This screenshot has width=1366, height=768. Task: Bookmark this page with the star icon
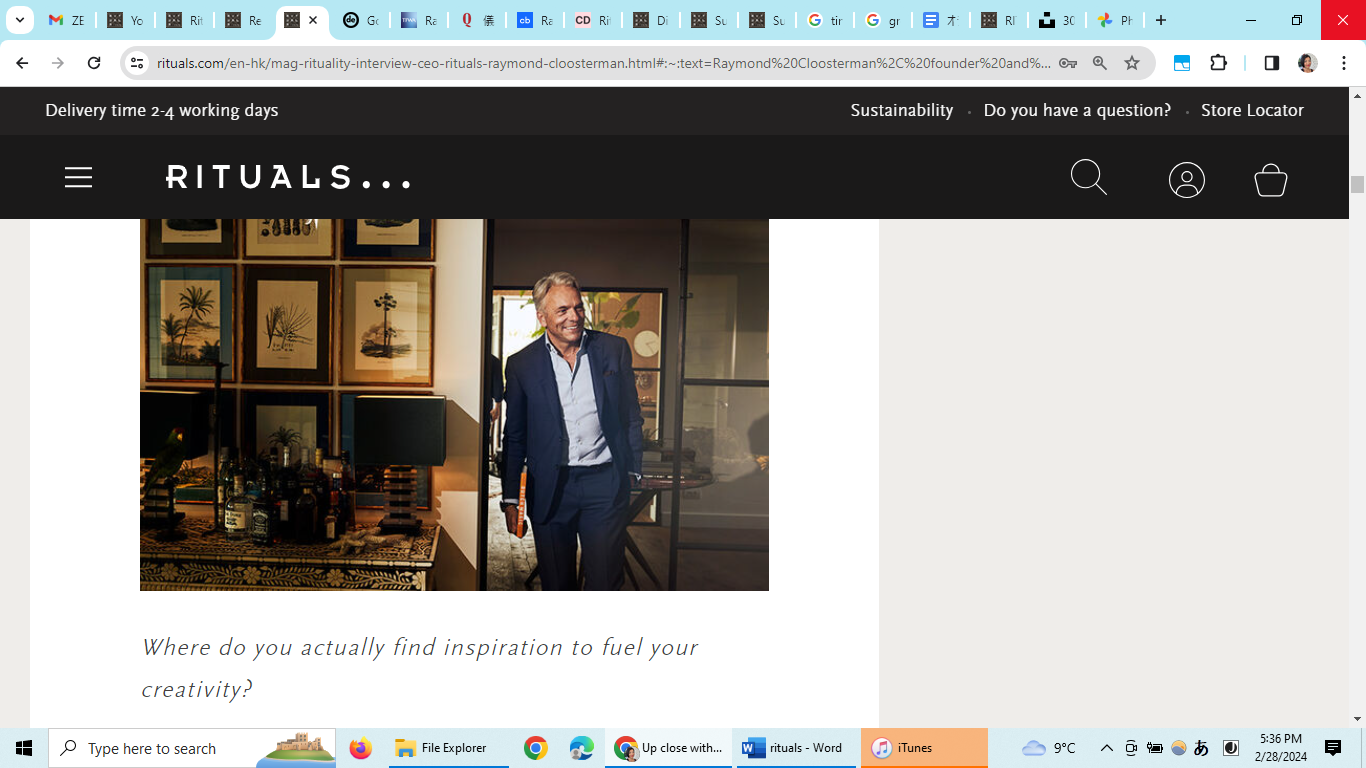(1132, 63)
